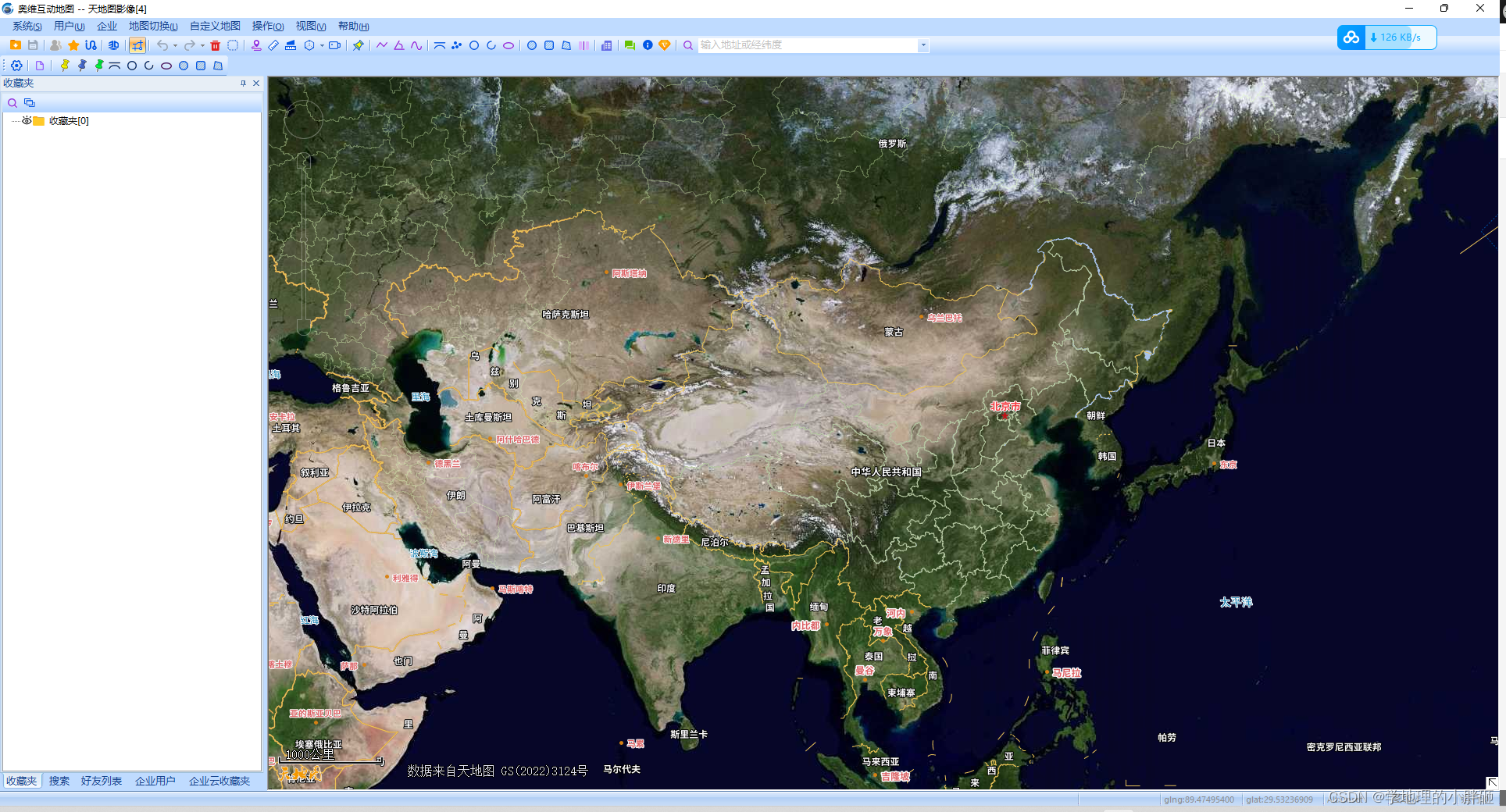1506x812 pixels.
Task: Switch to the 企业用户 bottom tab
Action: pyautogui.click(x=155, y=781)
